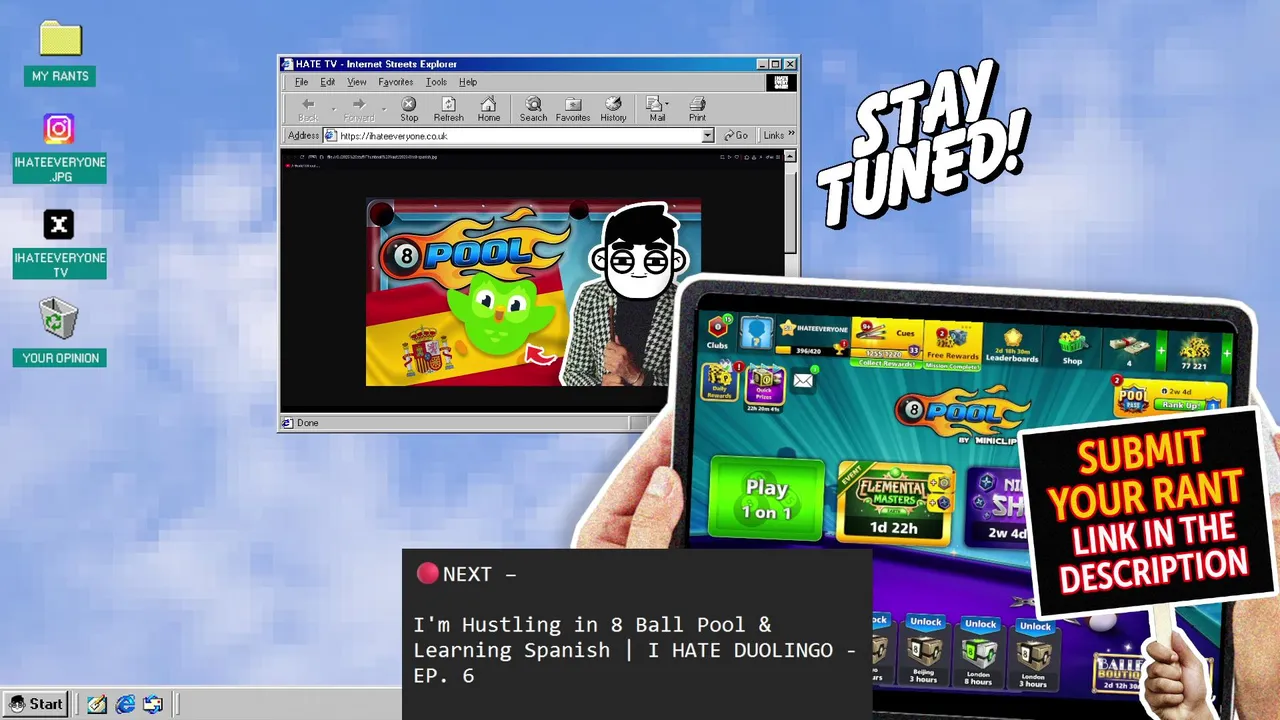Viewport: 1280px width, 720px height.
Task: Click the Done status bar text
Action: pos(307,423)
